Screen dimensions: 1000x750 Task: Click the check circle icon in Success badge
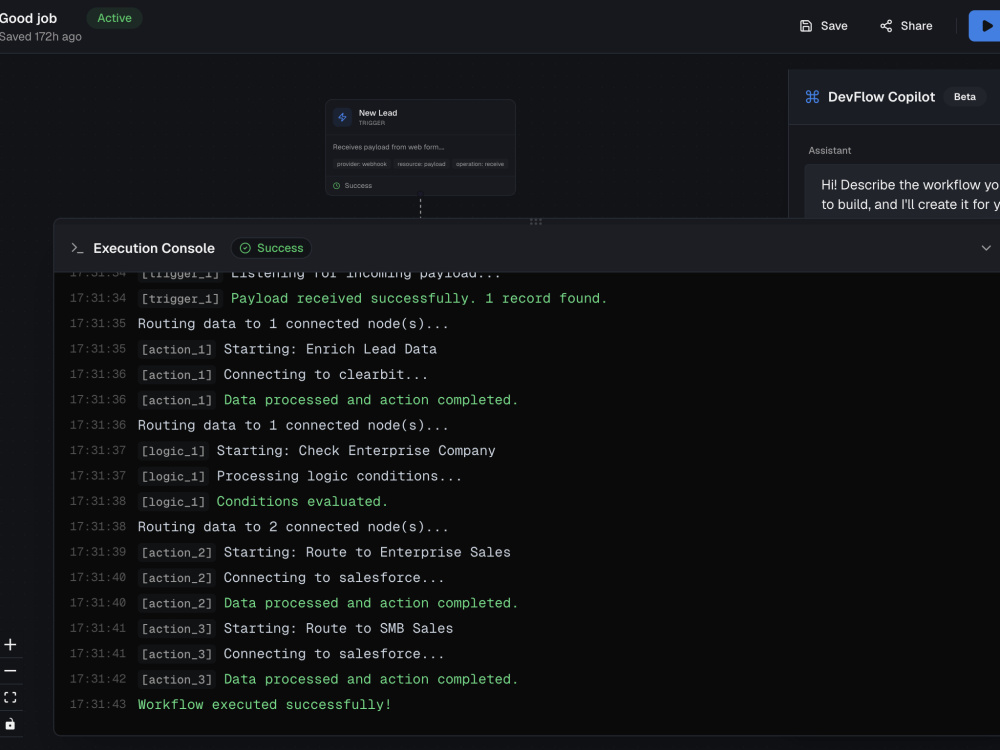245,248
